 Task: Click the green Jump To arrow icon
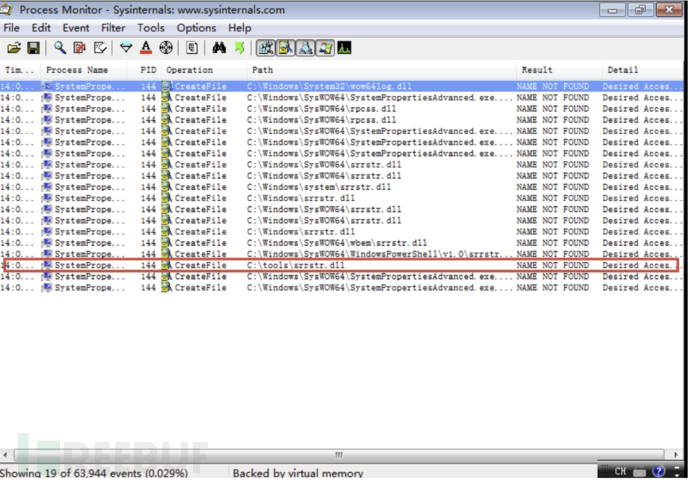[239, 48]
